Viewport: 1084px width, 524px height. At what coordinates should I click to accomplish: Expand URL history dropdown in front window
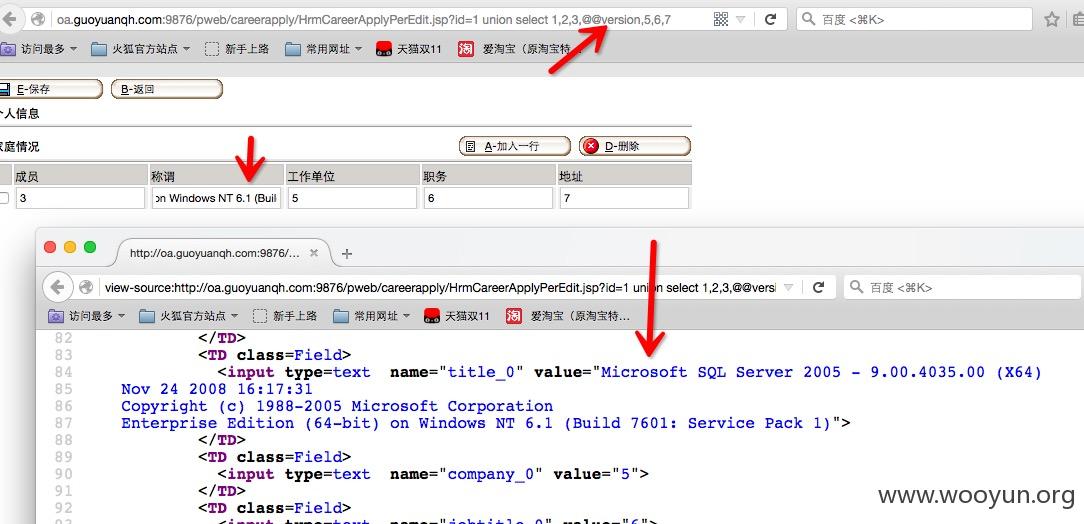click(788, 287)
